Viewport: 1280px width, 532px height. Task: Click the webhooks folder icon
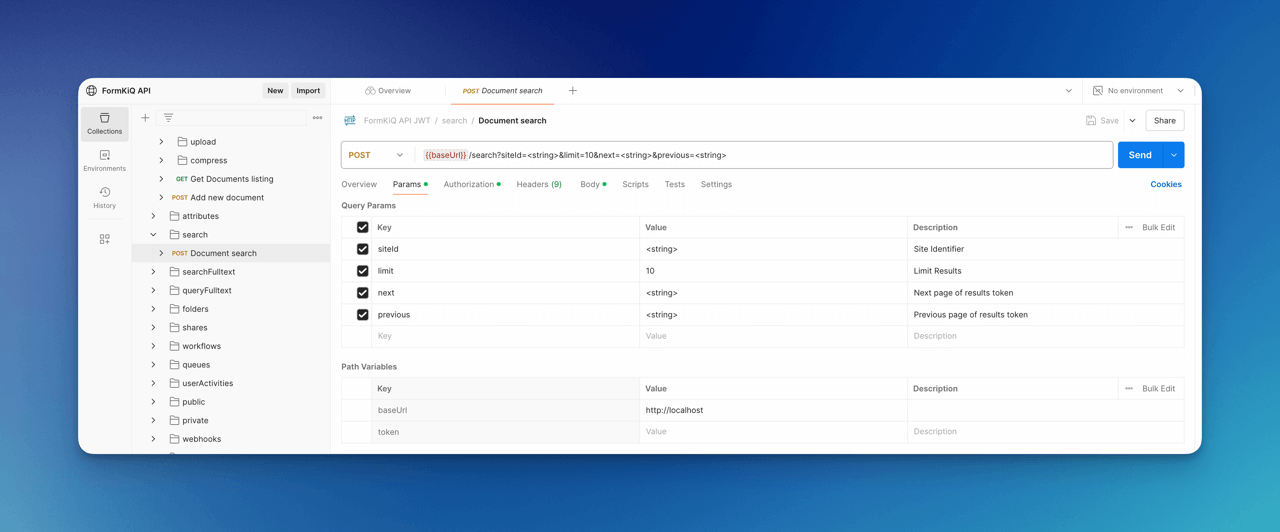point(174,439)
